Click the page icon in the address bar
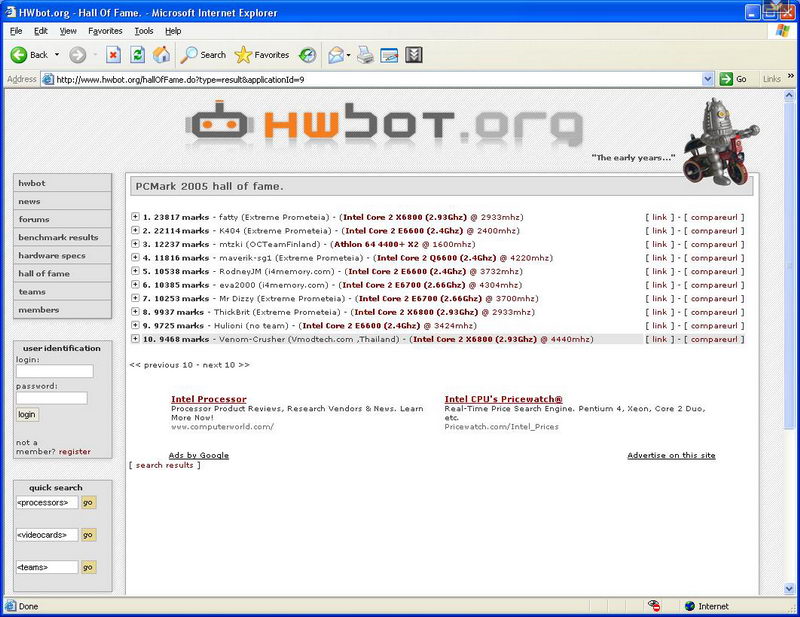 pos(48,79)
